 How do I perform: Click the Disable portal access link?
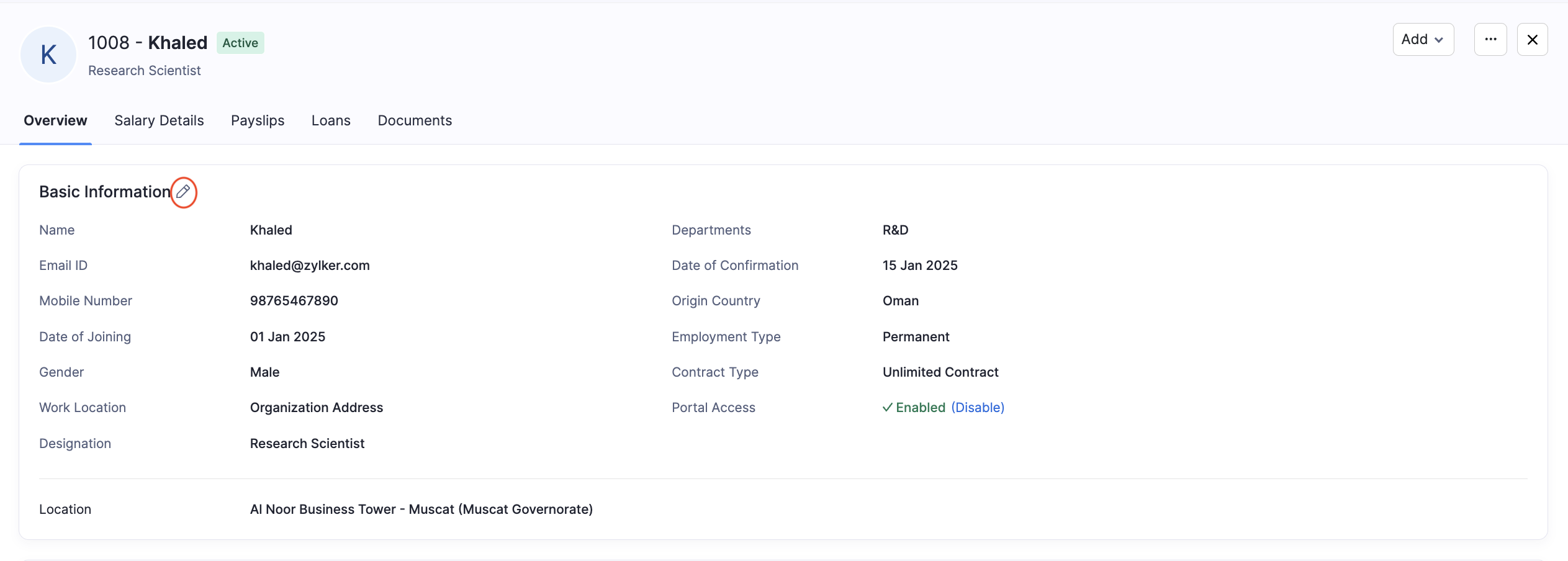(x=978, y=408)
